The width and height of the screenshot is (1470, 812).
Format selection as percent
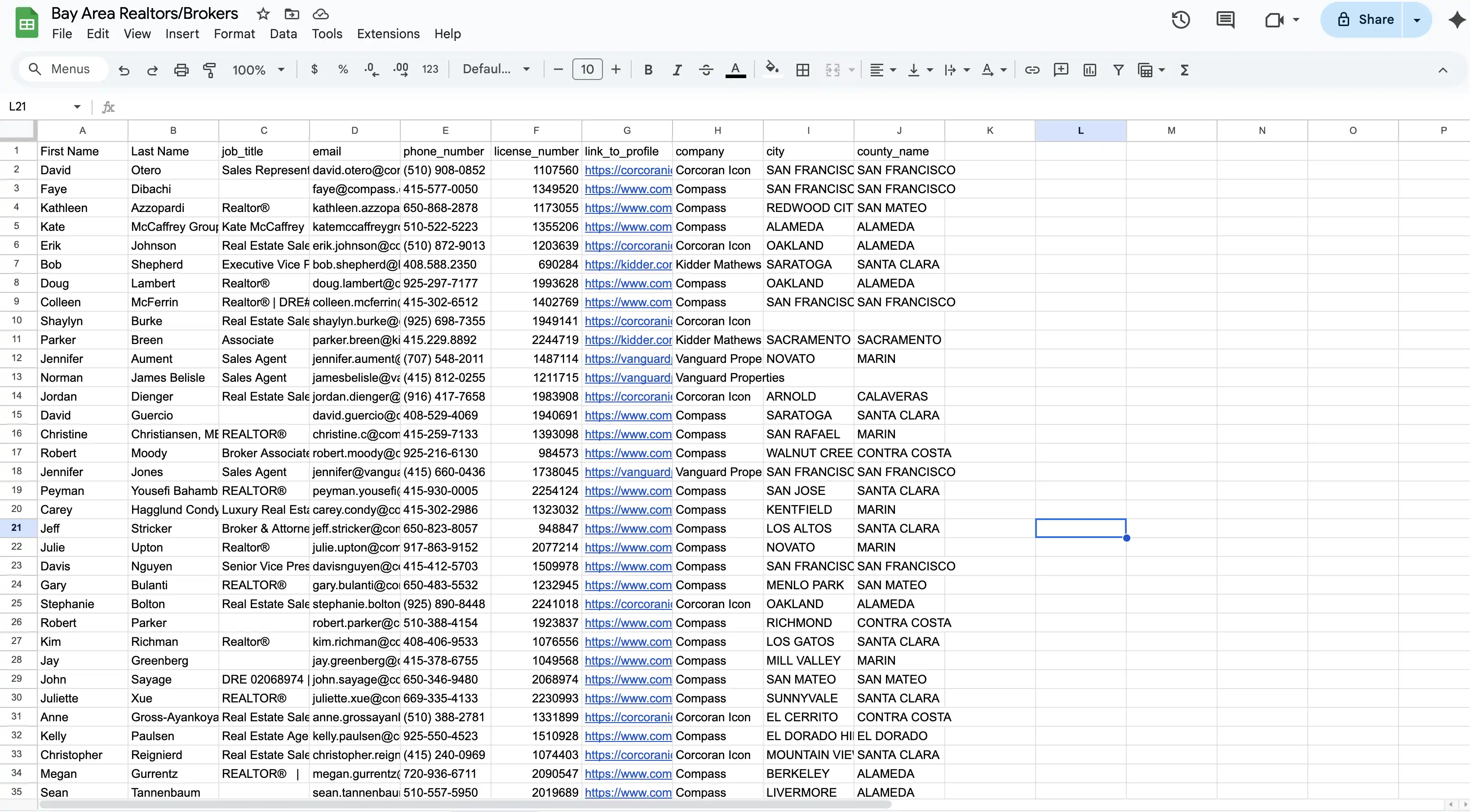343,69
